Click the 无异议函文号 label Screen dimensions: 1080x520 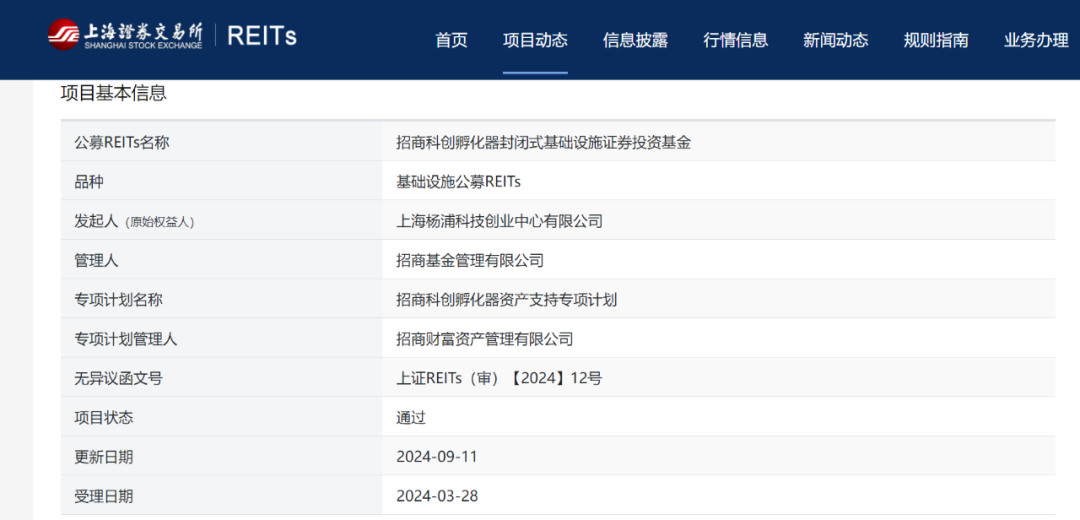118,378
